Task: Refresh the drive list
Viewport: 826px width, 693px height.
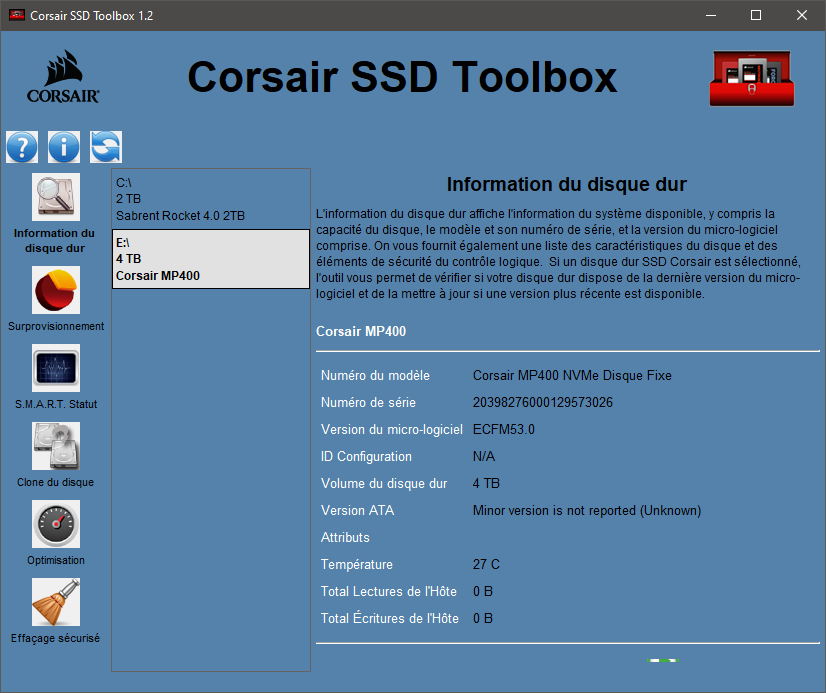Action: [106, 147]
